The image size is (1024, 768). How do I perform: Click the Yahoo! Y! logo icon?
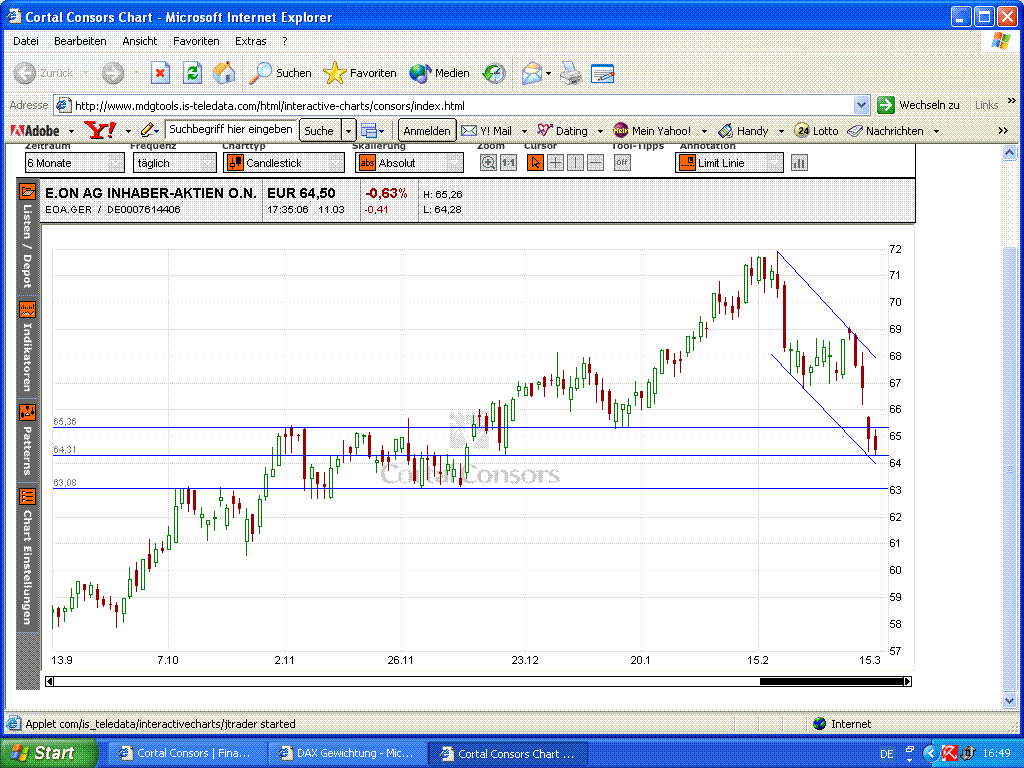100,131
